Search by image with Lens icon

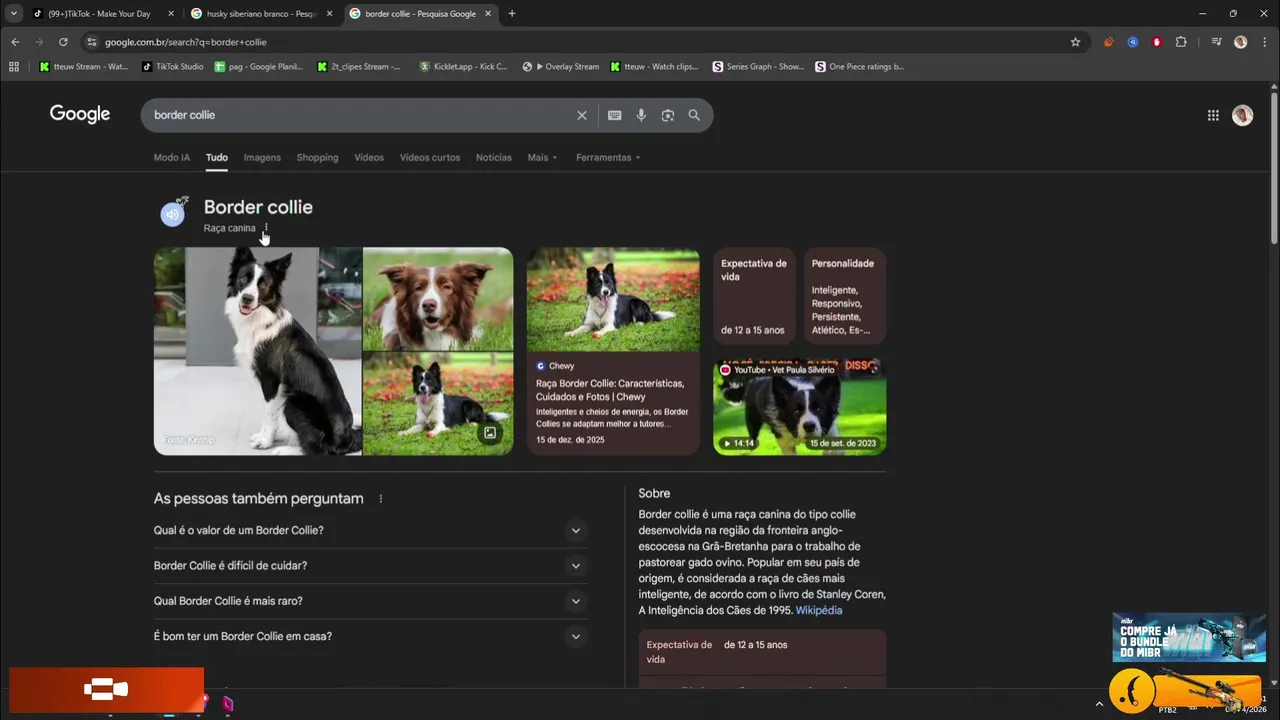668,115
